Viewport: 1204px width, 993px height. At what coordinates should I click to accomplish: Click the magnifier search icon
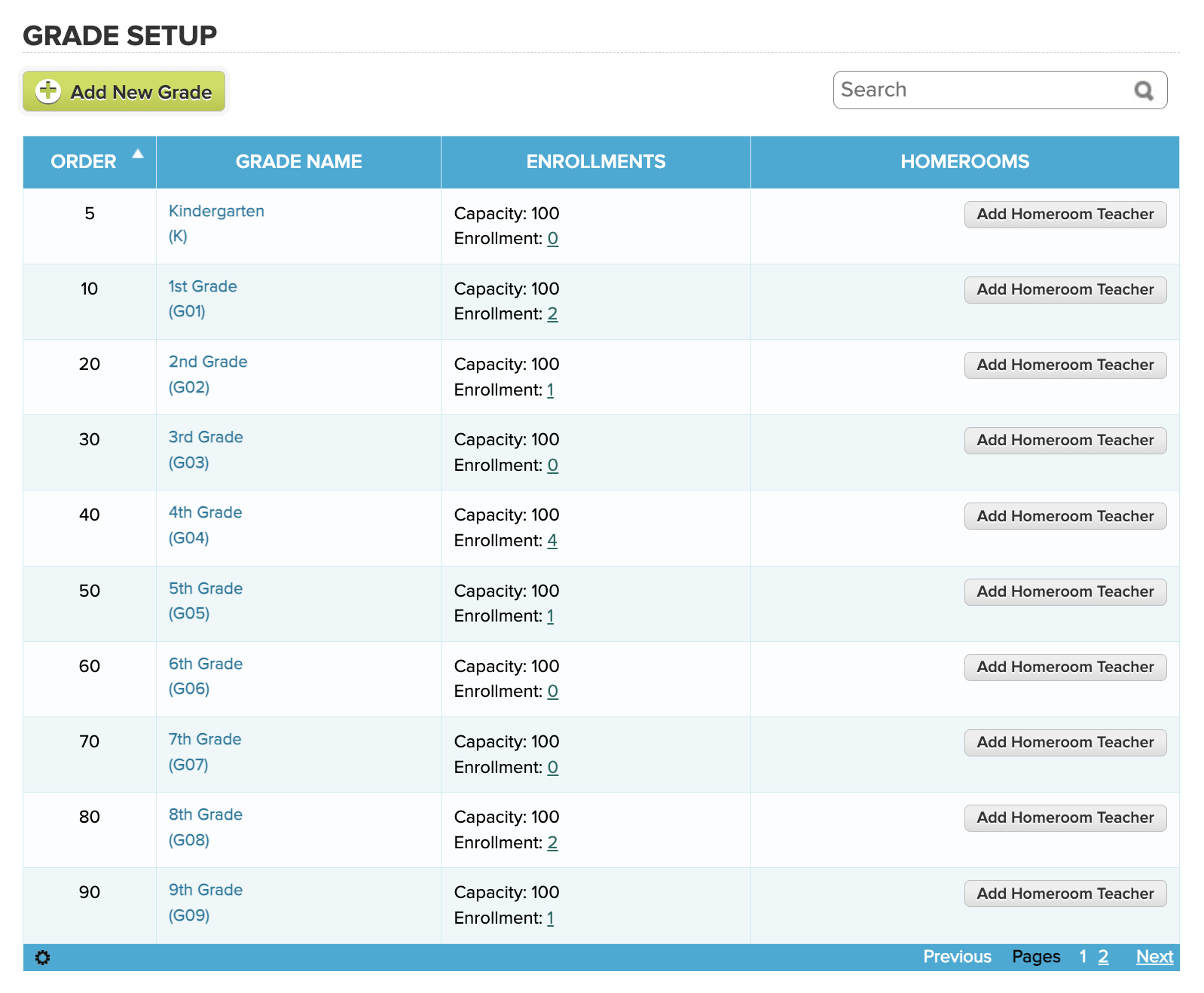point(1144,90)
